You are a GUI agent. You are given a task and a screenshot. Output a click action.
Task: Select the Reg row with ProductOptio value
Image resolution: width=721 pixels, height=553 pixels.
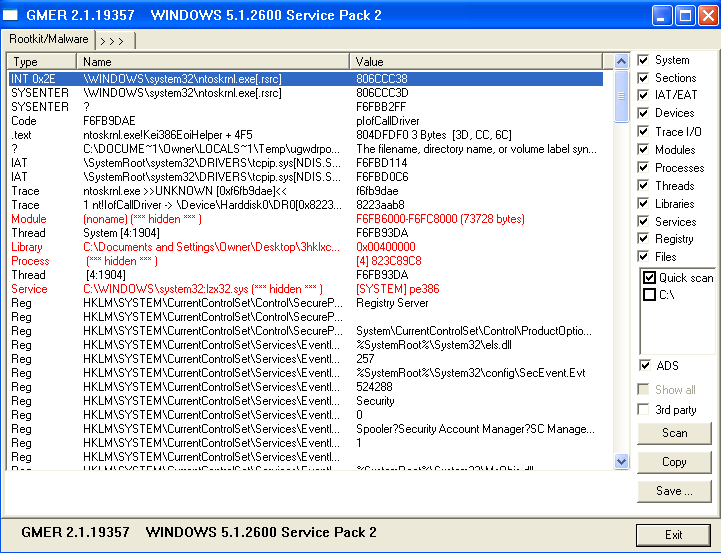[306, 331]
